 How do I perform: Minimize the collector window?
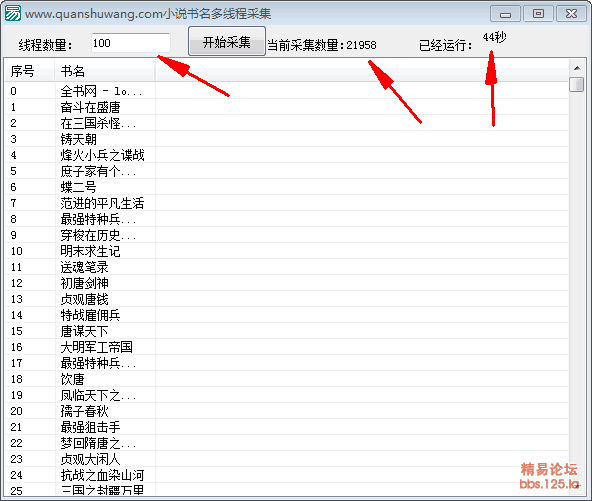coord(505,14)
